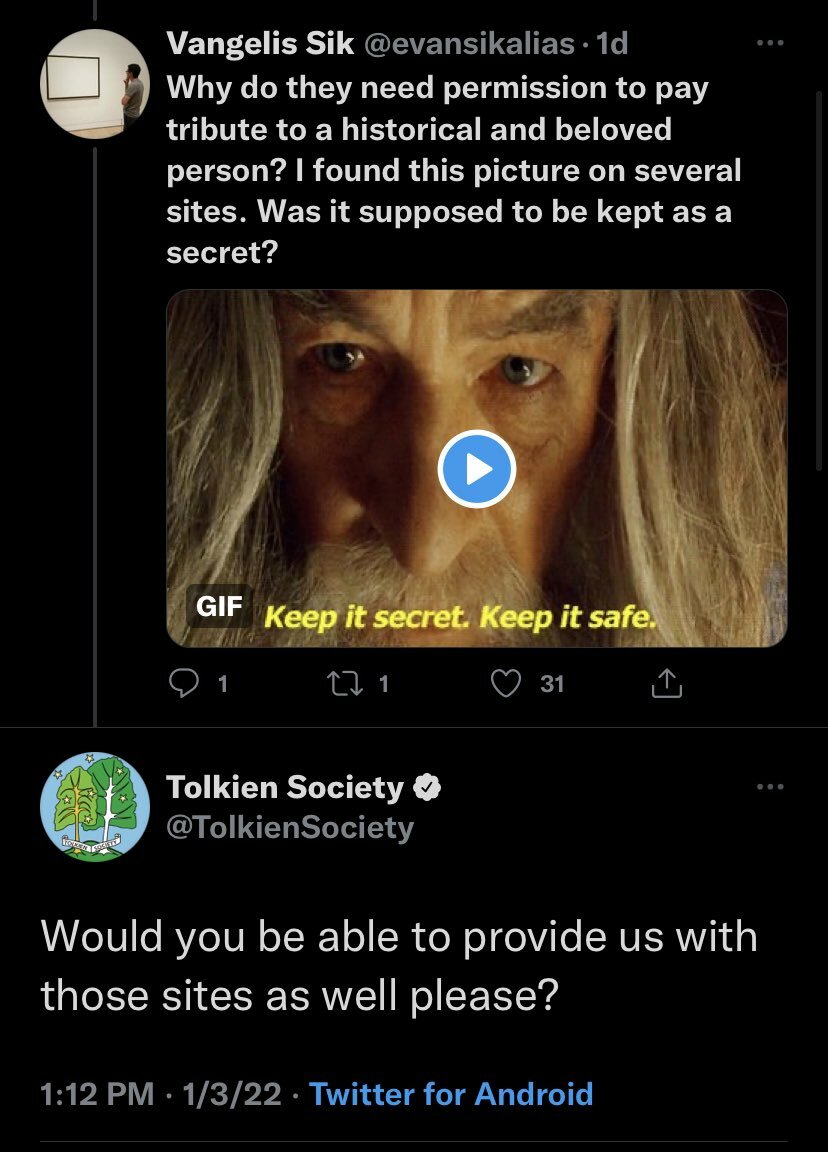
Task: Open the @TolkienSociety handle
Action: coord(290,828)
